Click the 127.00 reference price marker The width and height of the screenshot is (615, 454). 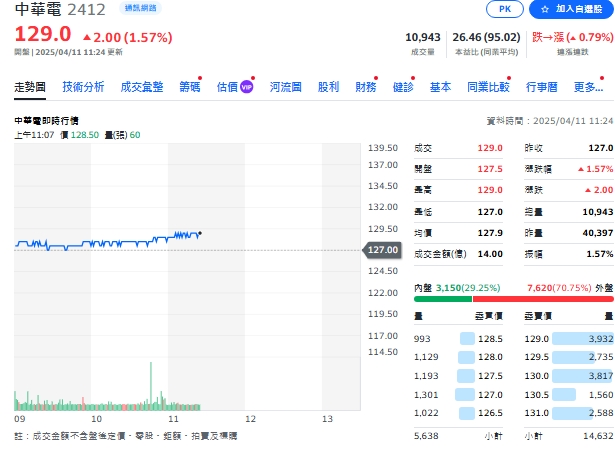382,250
